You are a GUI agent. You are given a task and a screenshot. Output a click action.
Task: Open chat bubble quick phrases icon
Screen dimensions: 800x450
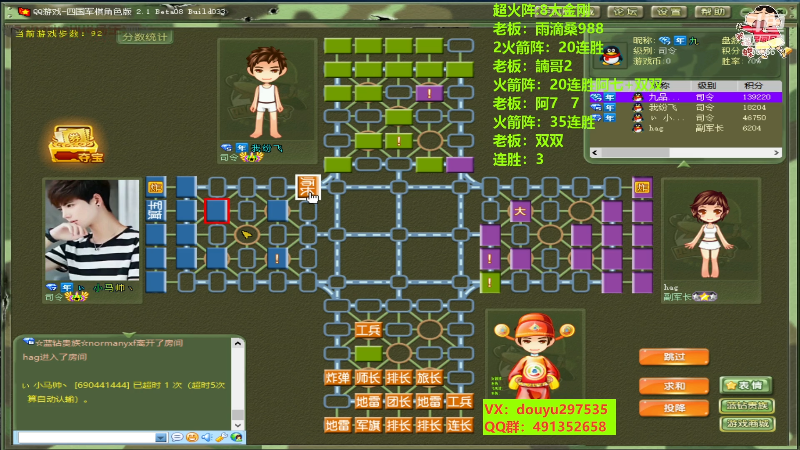[x=177, y=437]
